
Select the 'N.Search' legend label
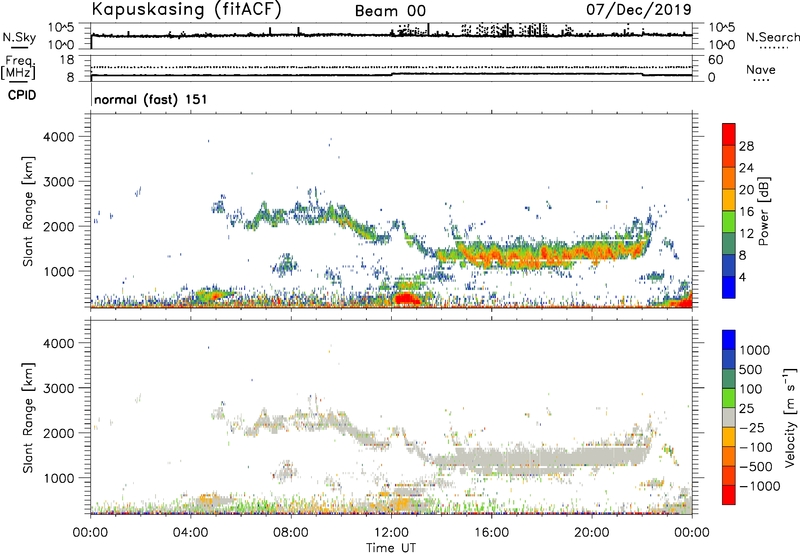(x=772, y=37)
